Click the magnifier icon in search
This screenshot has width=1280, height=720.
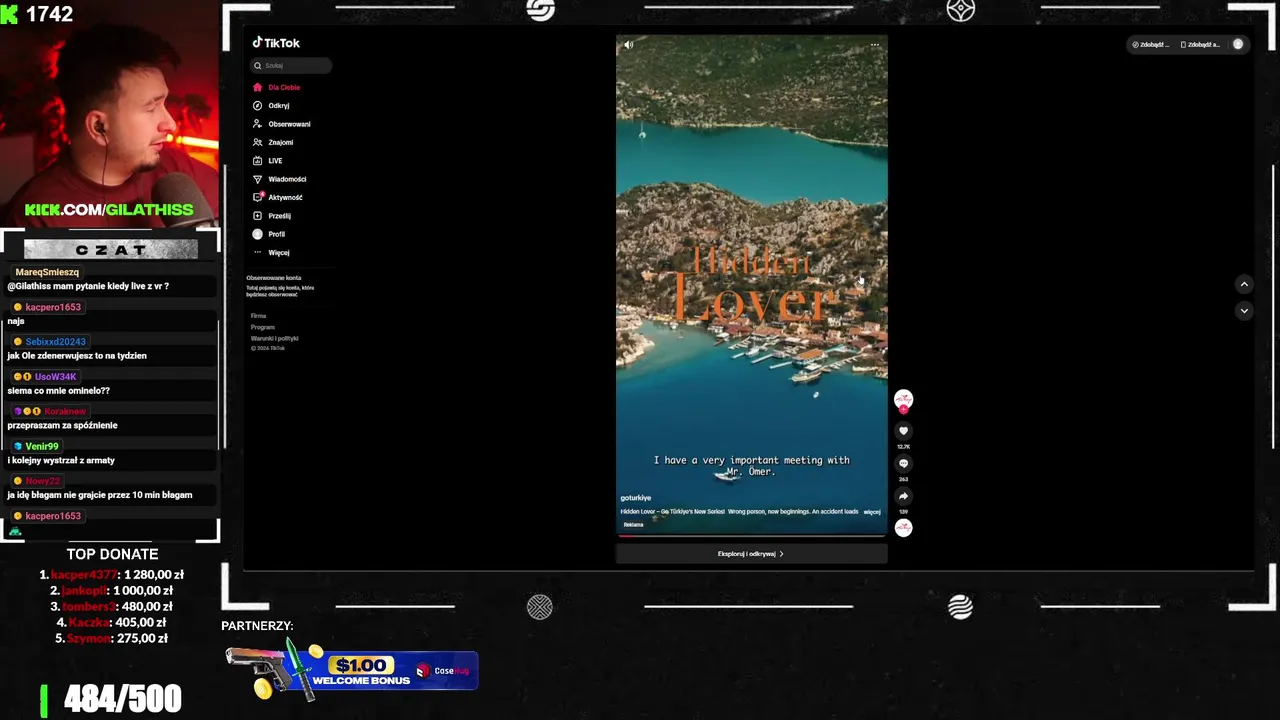click(257, 65)
